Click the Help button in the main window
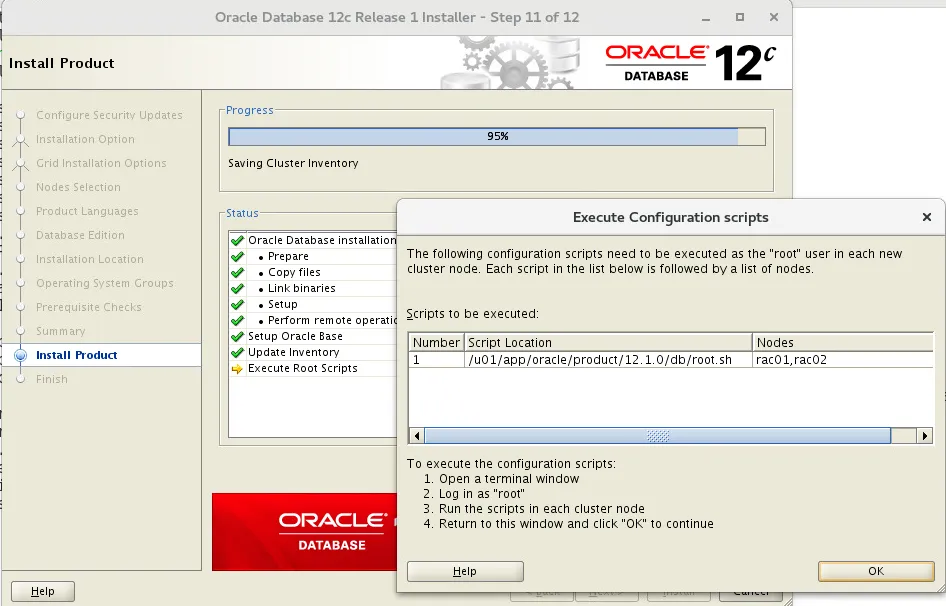The width and height of the screenshot is (946, 606). pos(42,591)
